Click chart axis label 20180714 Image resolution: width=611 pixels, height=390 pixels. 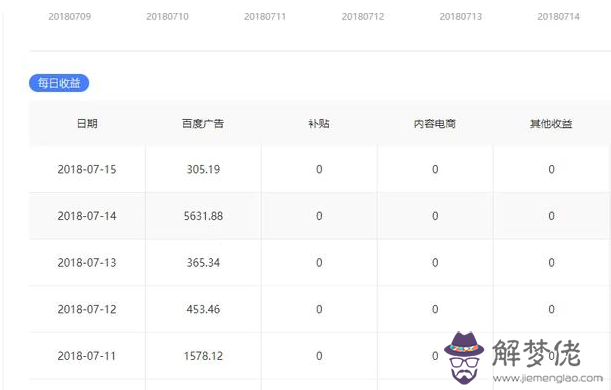[558, 17]
